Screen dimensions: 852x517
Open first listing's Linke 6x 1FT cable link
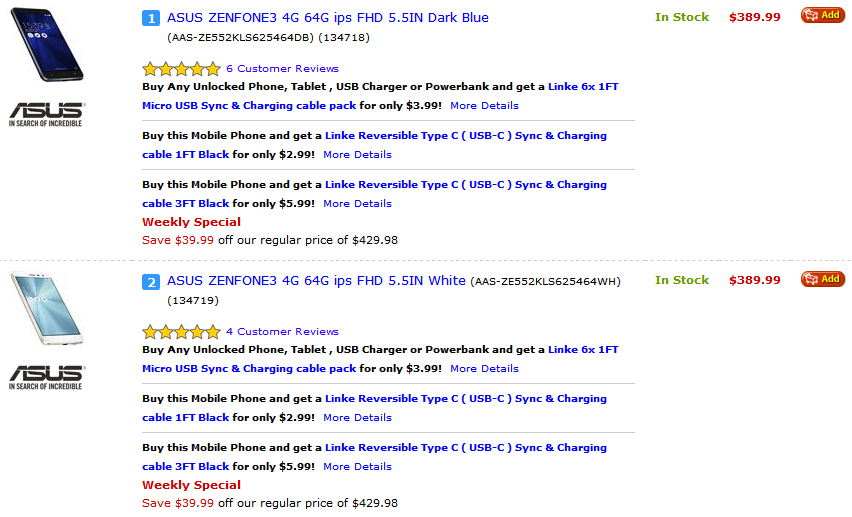pyautogui.click(x=380, y=96)
